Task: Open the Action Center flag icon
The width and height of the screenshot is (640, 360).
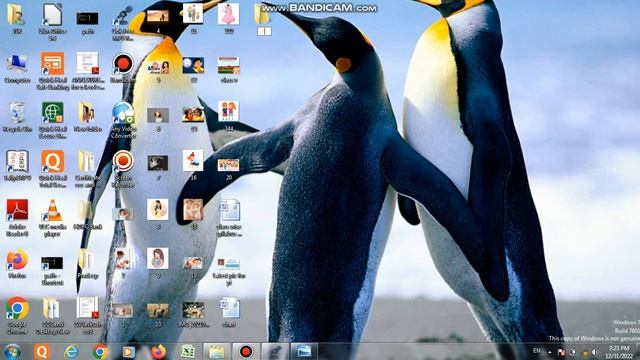Action: click(x=561, y=352)
